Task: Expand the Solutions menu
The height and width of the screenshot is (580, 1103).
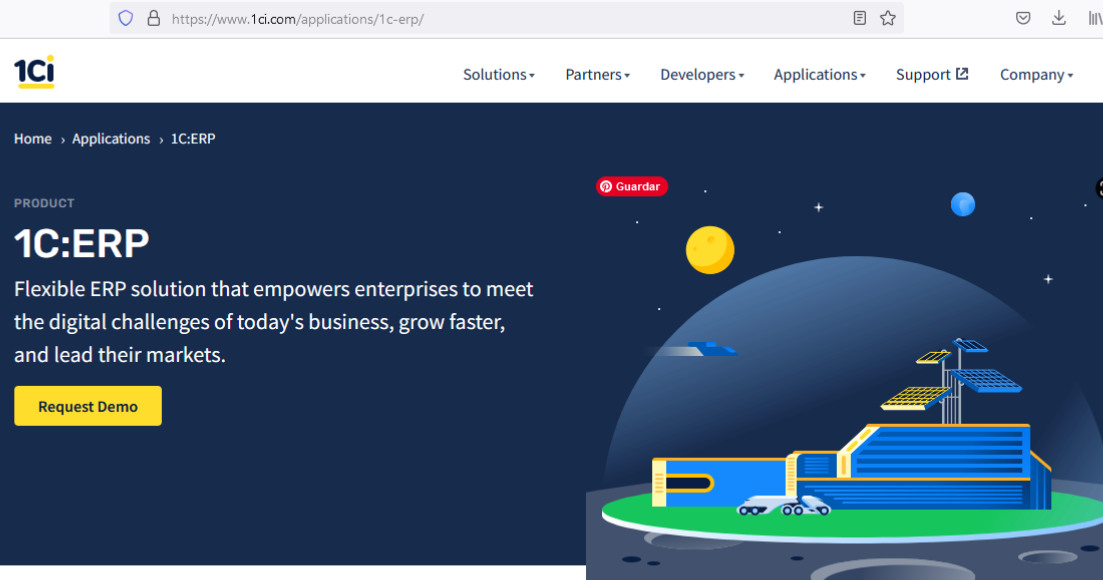Action: click(x=499, y=75)
